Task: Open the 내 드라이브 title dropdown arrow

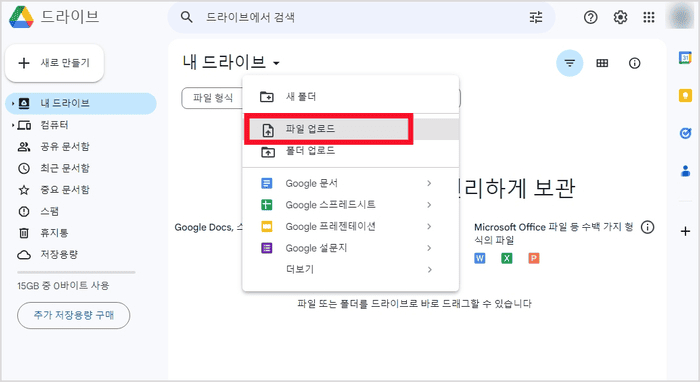Action: point(276,63)
